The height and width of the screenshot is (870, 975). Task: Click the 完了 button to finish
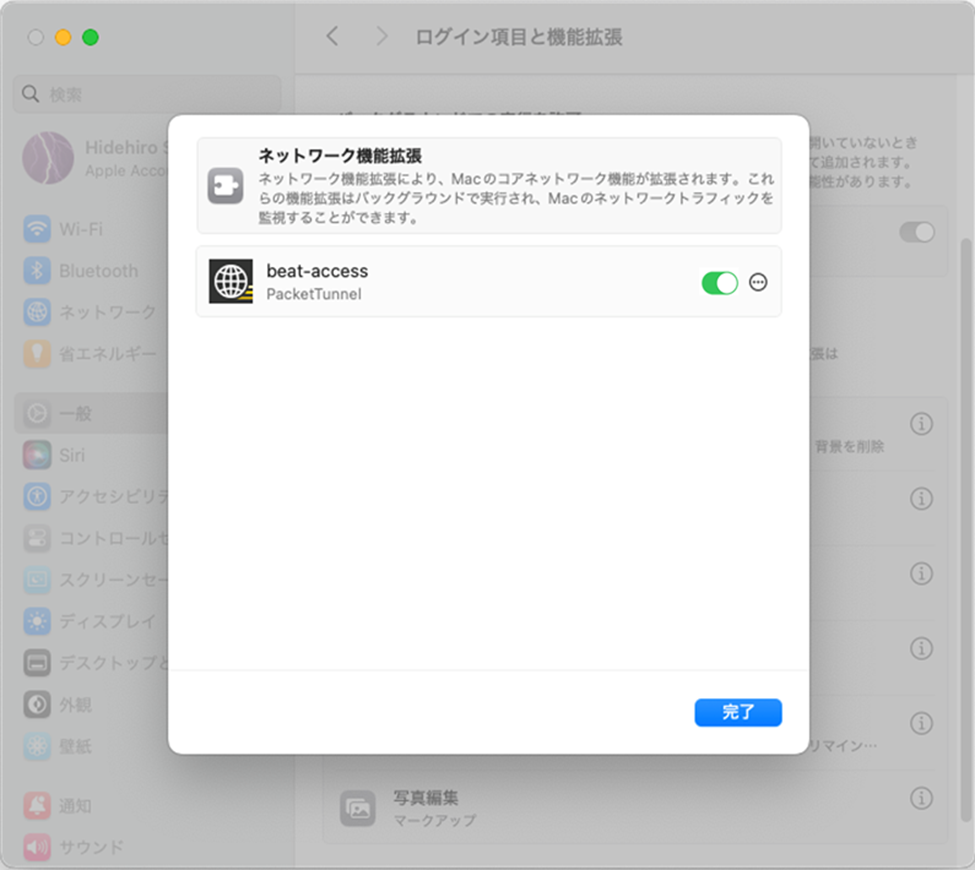pyautogui.click(x=738, y=712)
